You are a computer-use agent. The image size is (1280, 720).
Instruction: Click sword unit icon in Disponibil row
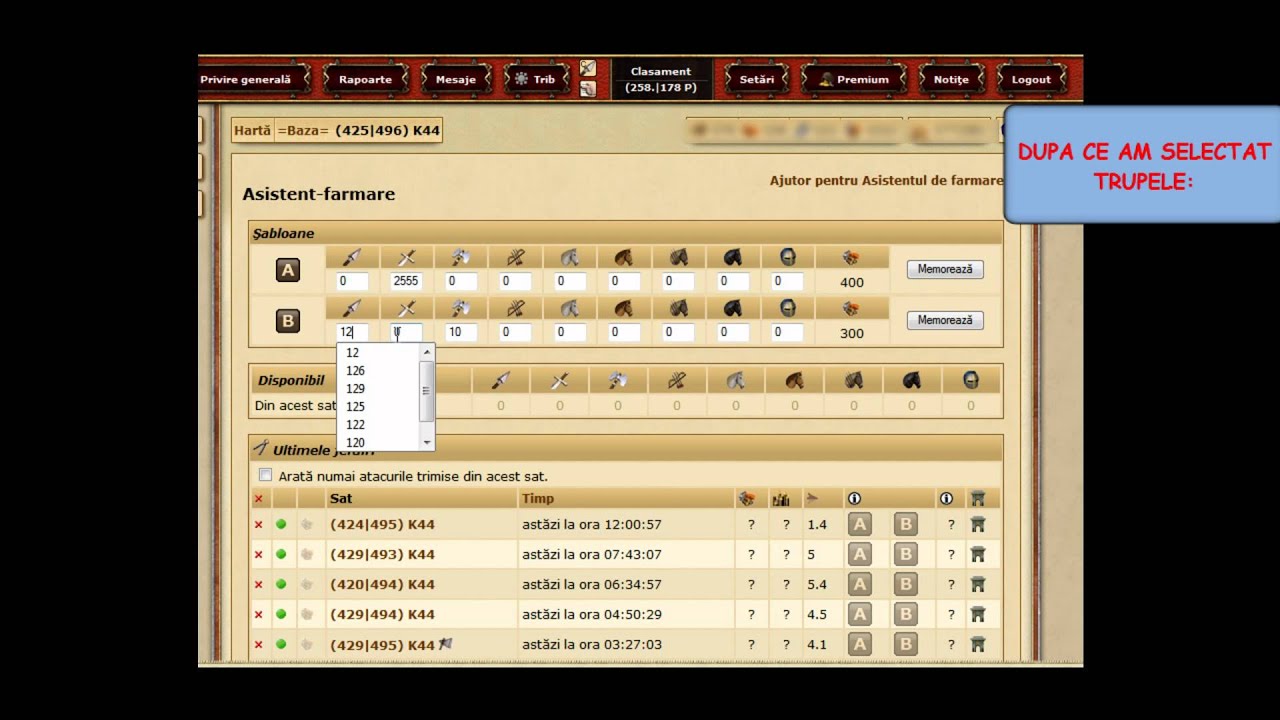[560, 380]
